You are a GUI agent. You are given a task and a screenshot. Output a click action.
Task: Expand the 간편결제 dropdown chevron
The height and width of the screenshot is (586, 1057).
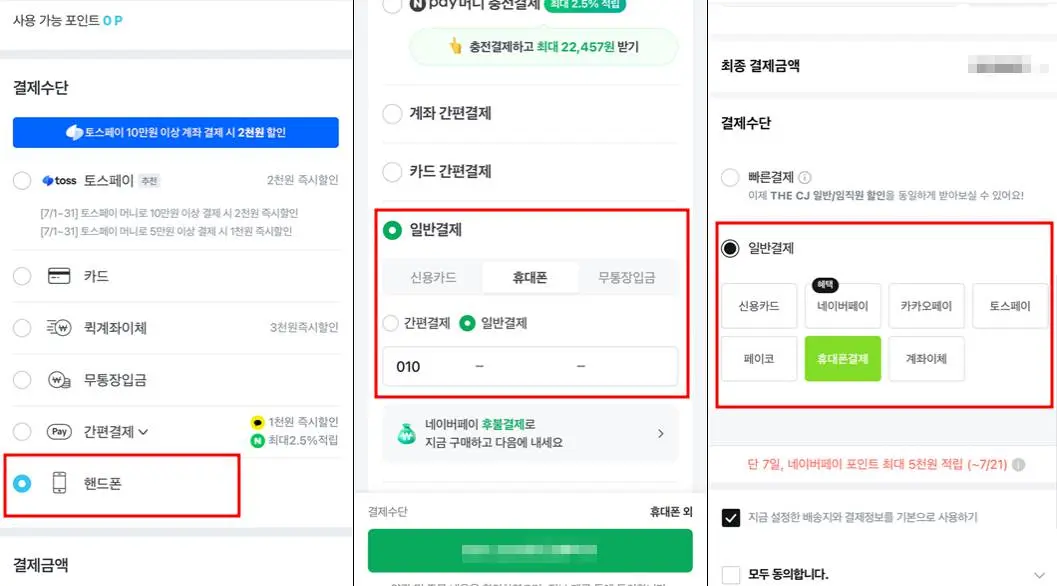pyautogui.click(x=143, y=433)
